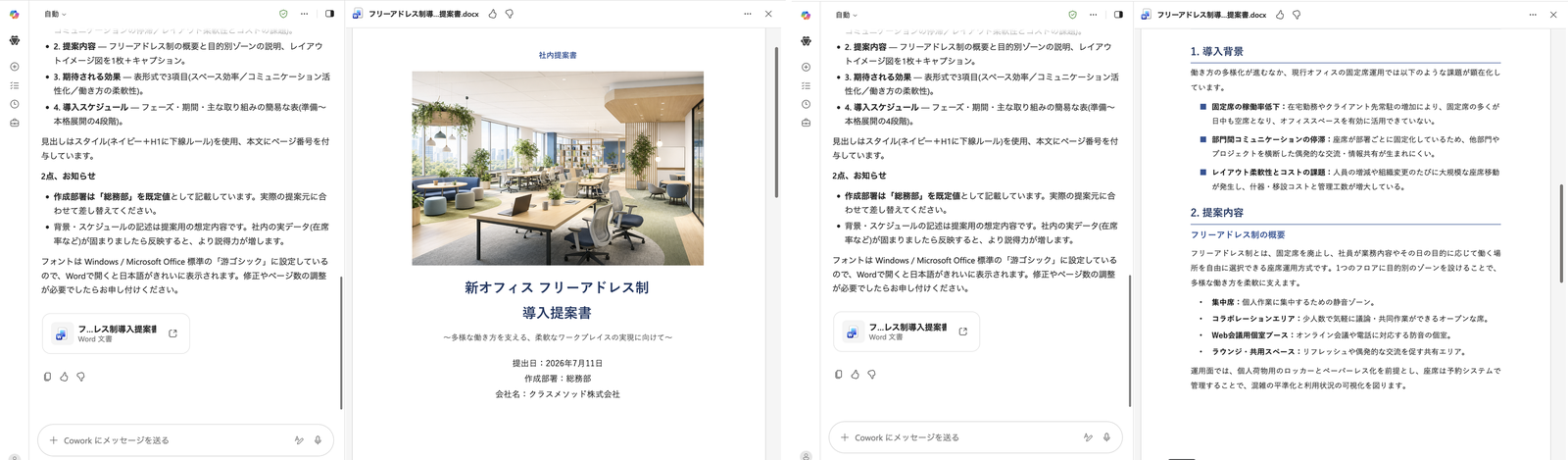Screen dimensions: 1568x460
Task: Click 会社名：クラスメソッド株式会社 on the cover page
Action: click(558, 394)
